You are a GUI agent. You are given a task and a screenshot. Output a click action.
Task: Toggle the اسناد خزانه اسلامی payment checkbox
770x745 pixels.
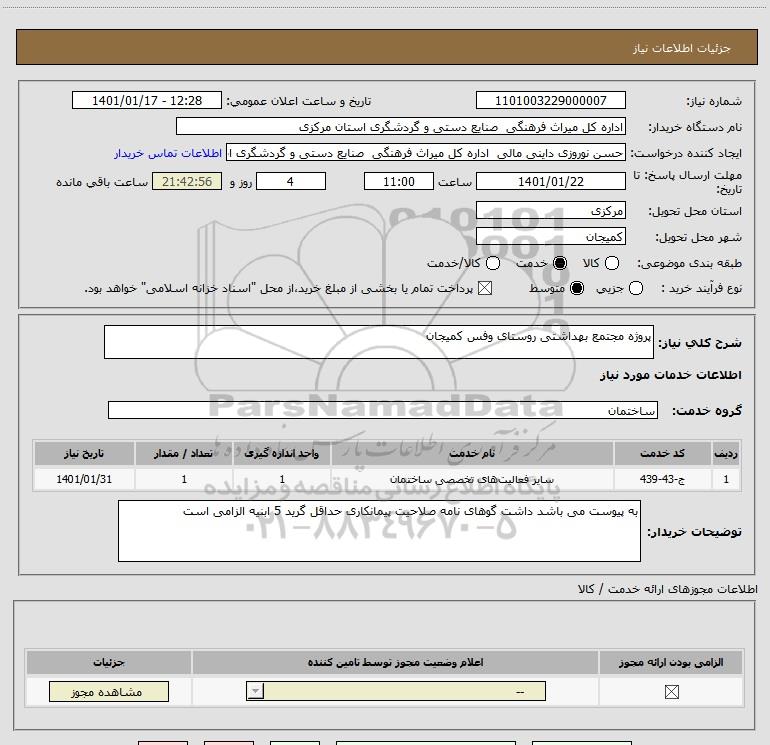click(485, 288)
